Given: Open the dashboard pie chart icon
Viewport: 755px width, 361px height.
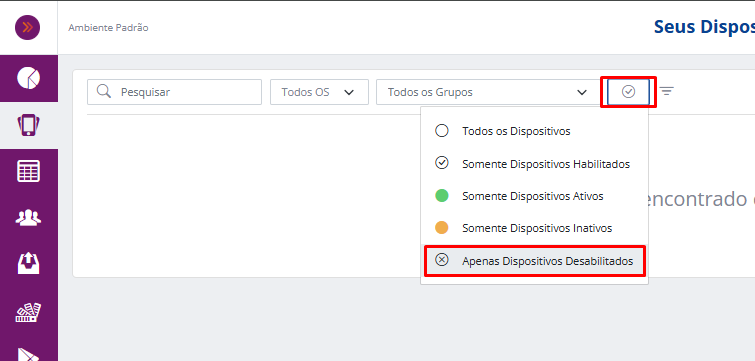Looking at the screenshot, I should (28, 78).
